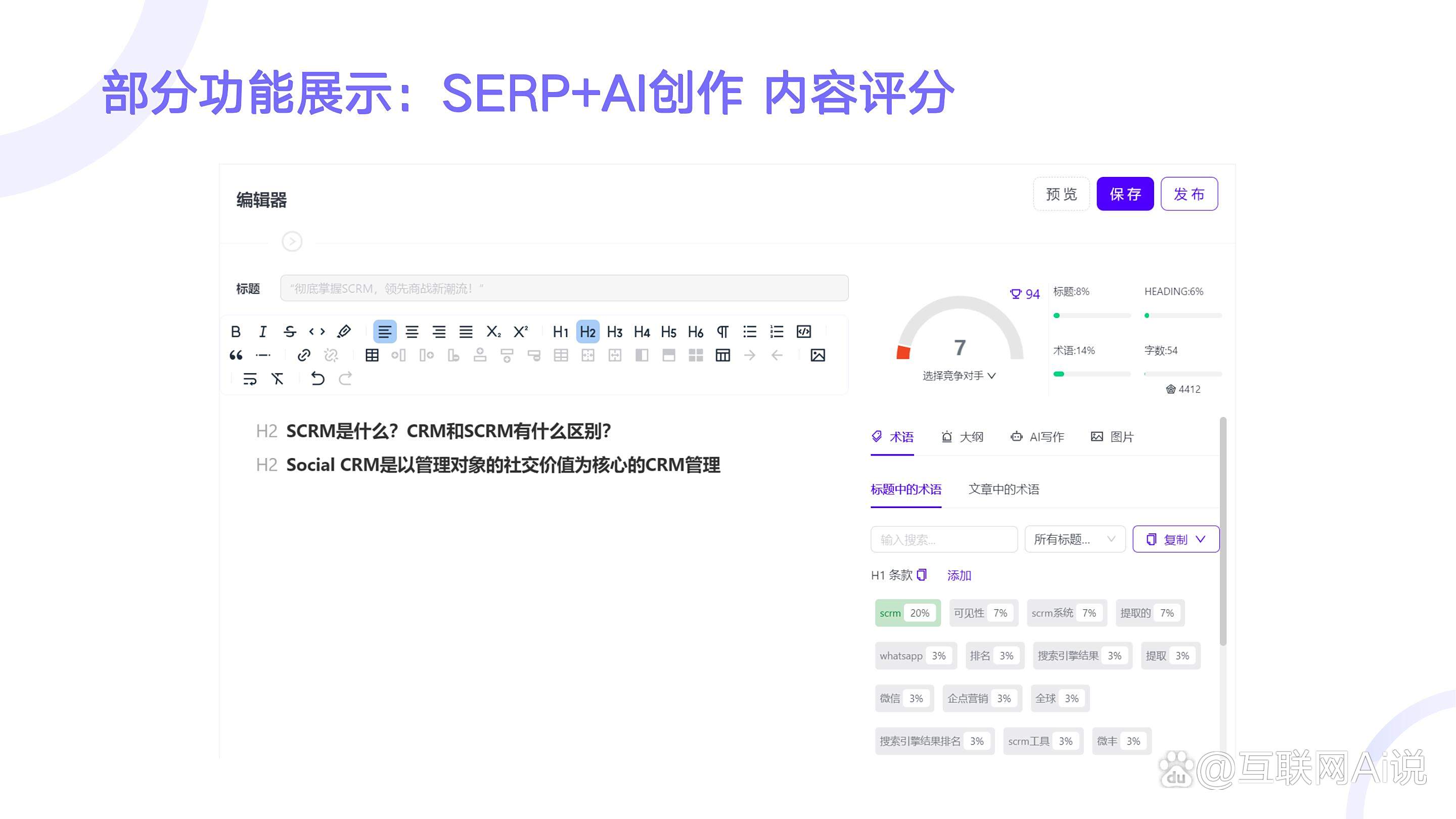The width and height of the screenshot is (1456, 819).
Task: Click the 标题 8% progress bar
Action: click(1092, 315)
